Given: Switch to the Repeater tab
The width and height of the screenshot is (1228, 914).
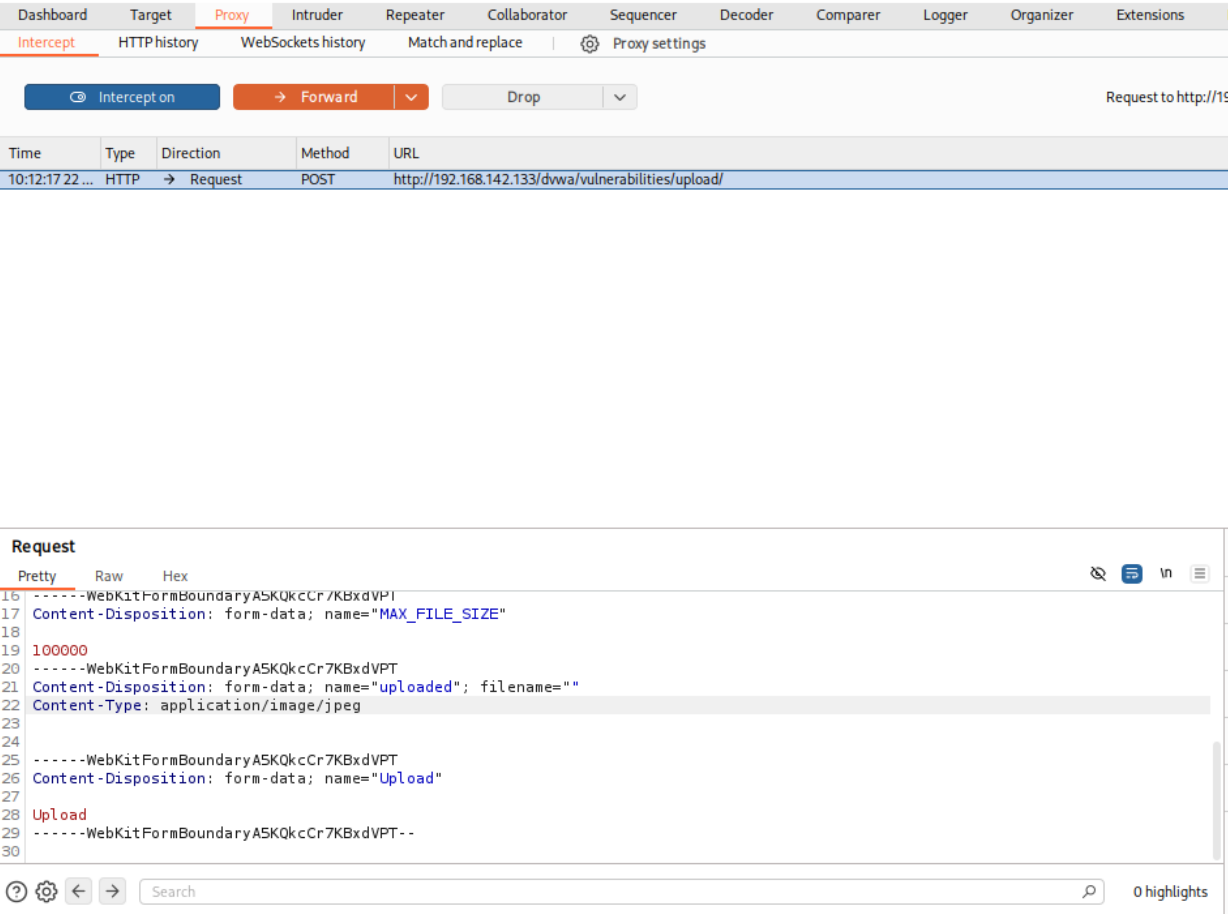Looking at the screenshot, I should [415, 15].
